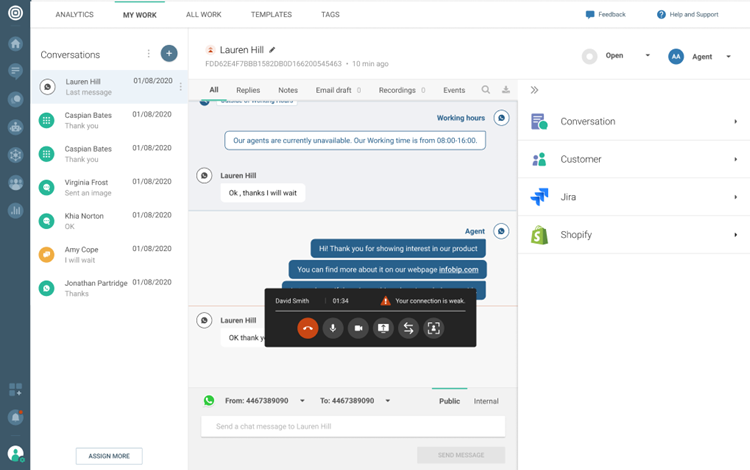Switch to the ALL WORK tab
The image size is (750, 470).
[204, 15]
